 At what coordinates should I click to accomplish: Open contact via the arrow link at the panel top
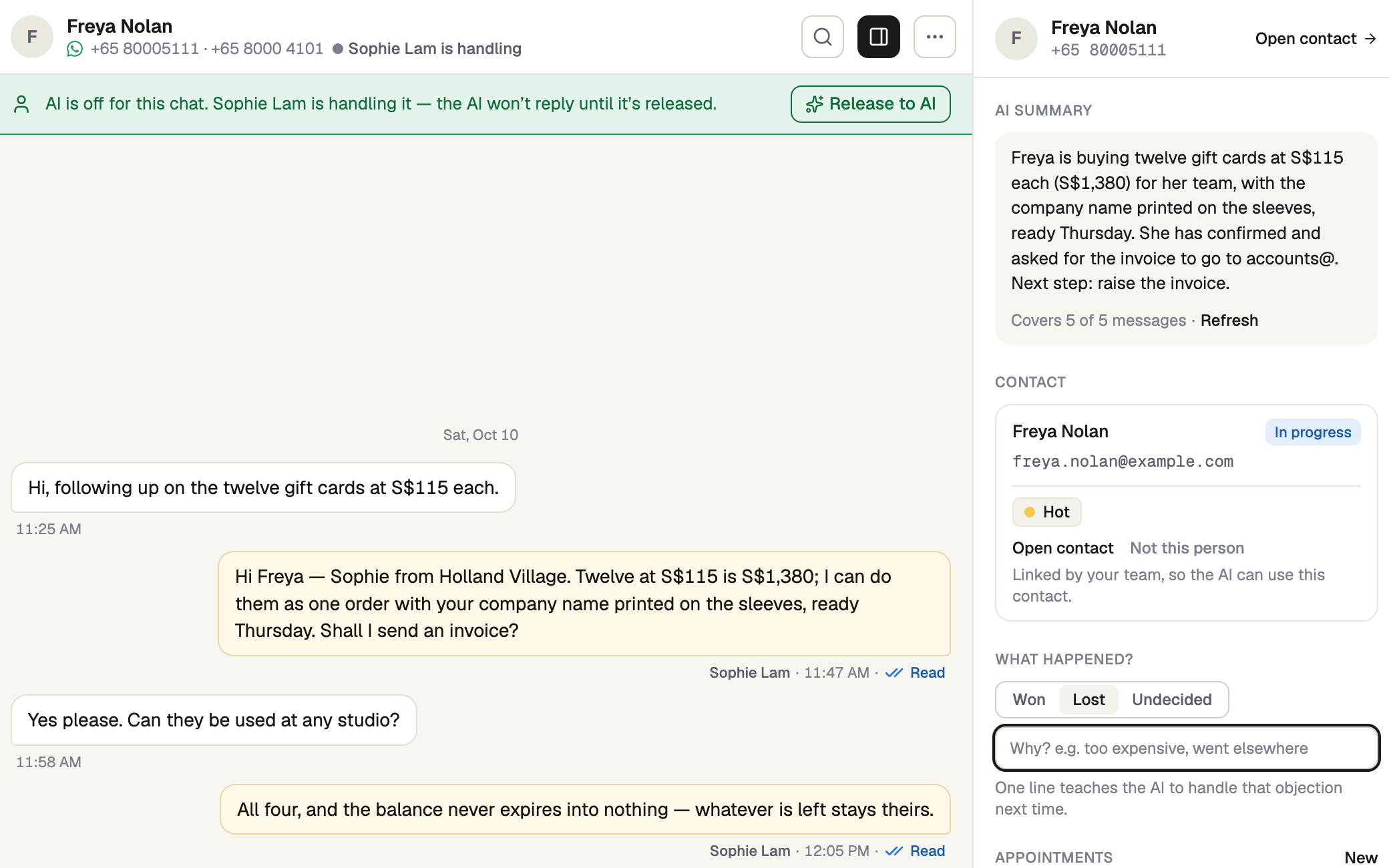pyautogui.click(x=1316, y=39)
